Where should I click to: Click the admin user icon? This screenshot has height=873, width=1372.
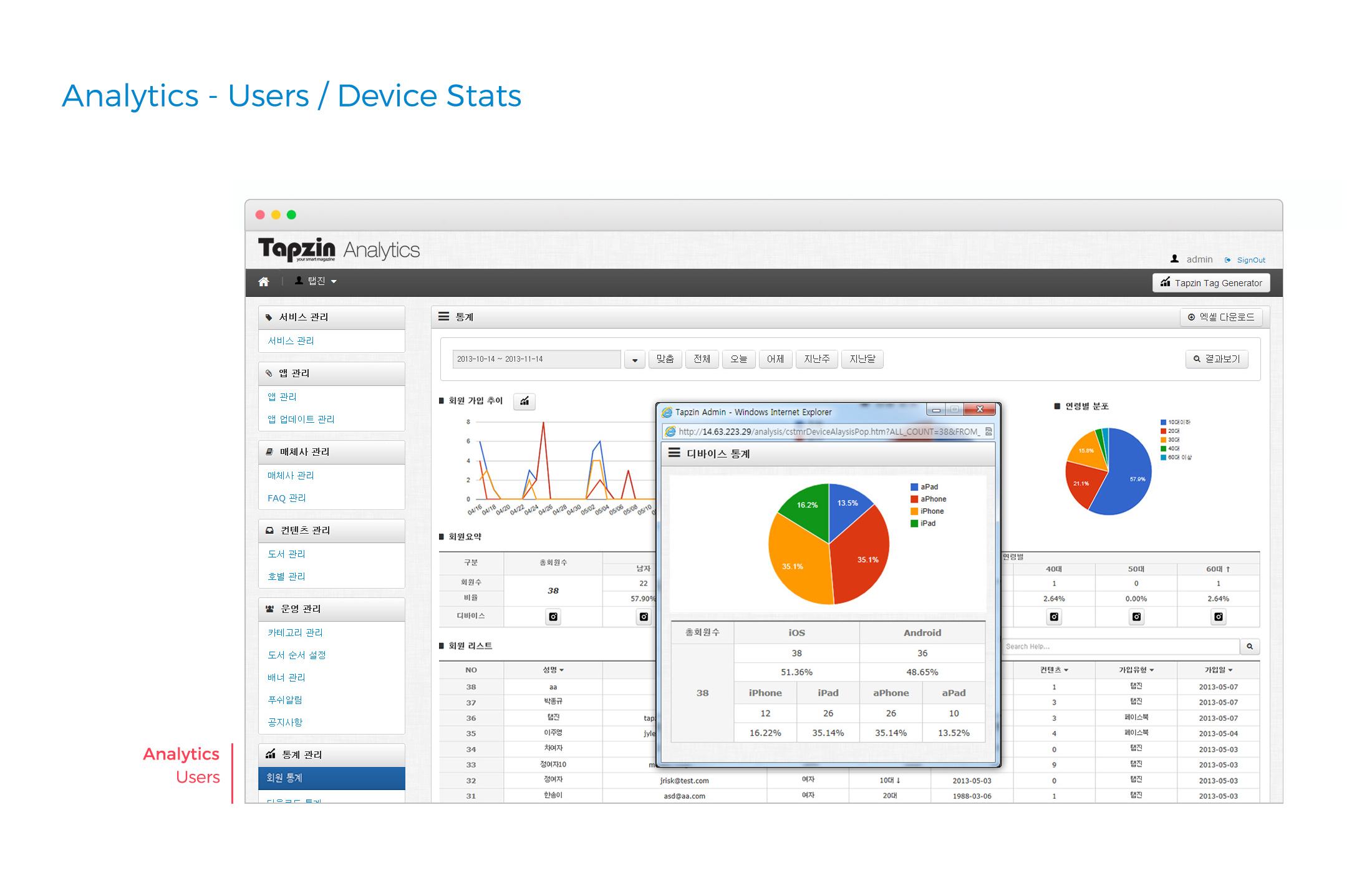coord(1174,259)
